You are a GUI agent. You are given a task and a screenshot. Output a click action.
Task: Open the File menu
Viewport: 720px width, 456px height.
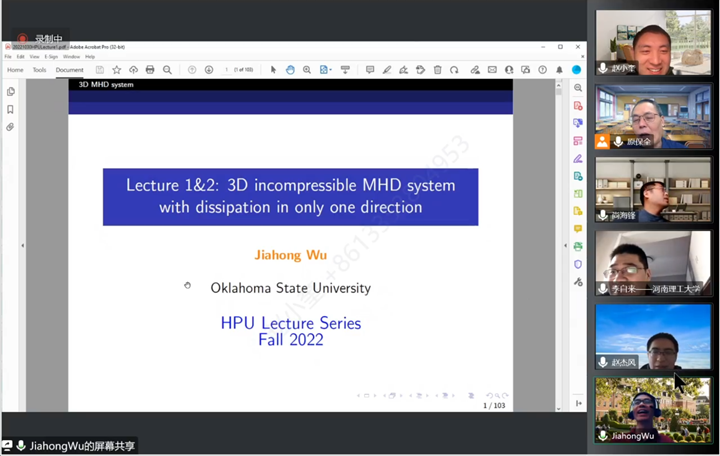8,57
